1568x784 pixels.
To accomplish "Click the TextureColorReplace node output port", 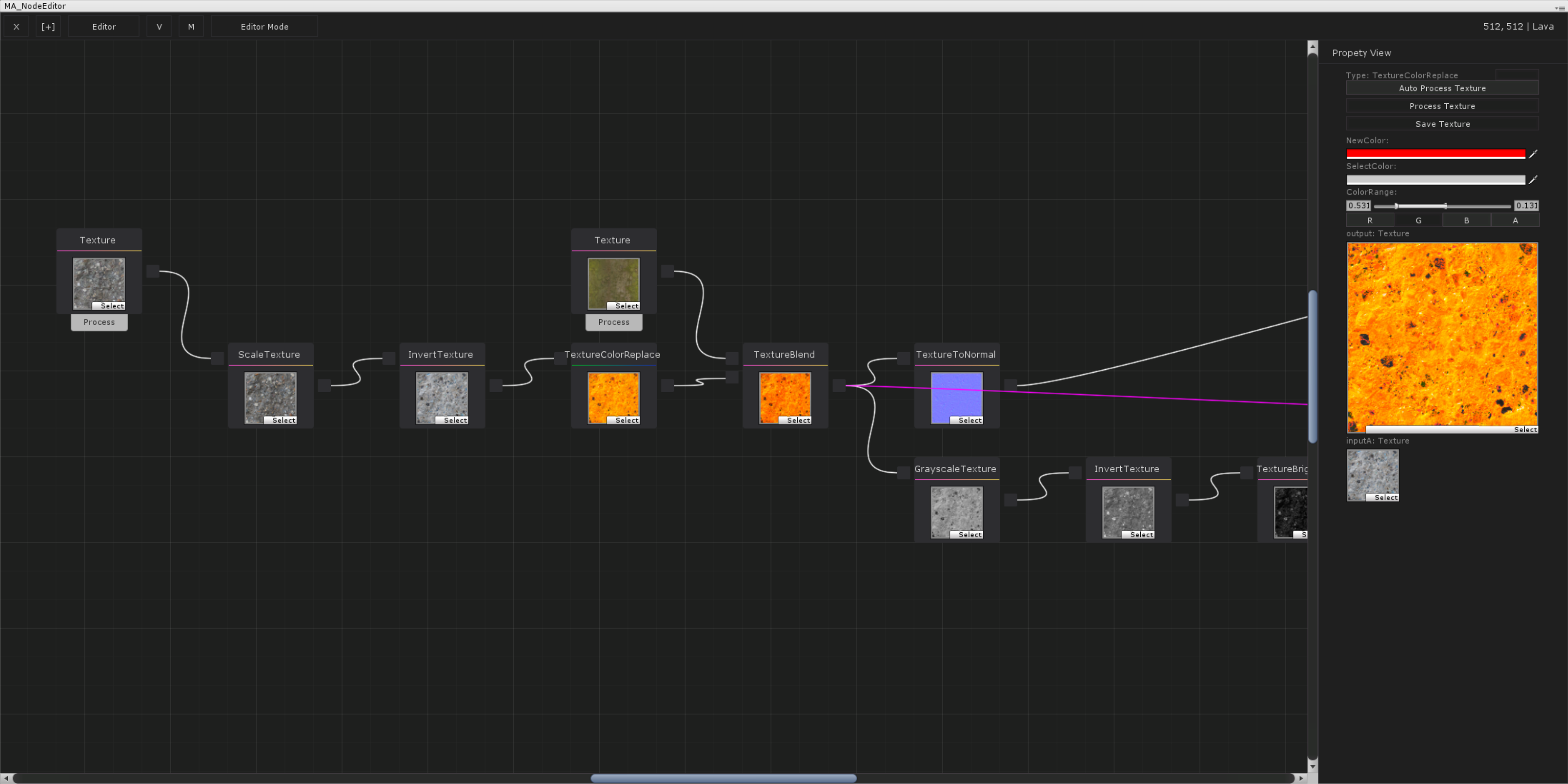I will 667,385.
